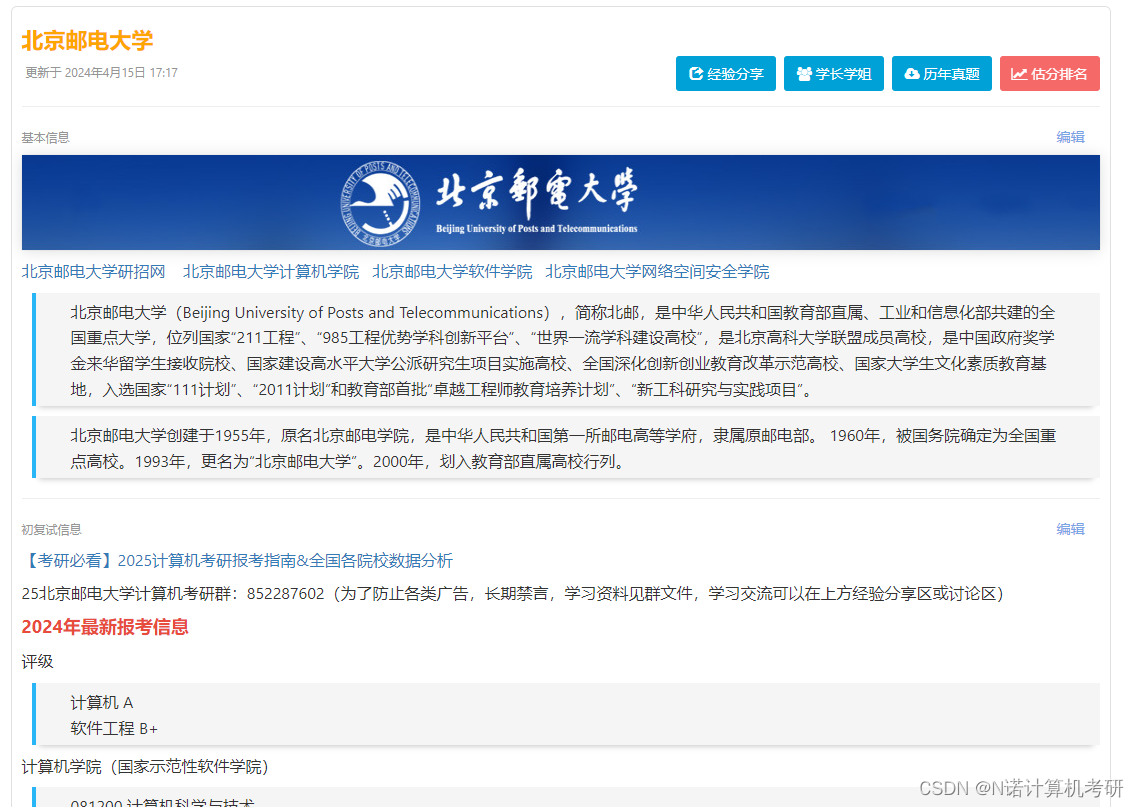This screenshot has width=1139, height=807.
Task: Open the 学长学姐 button
Action: (x=833, y=73)
